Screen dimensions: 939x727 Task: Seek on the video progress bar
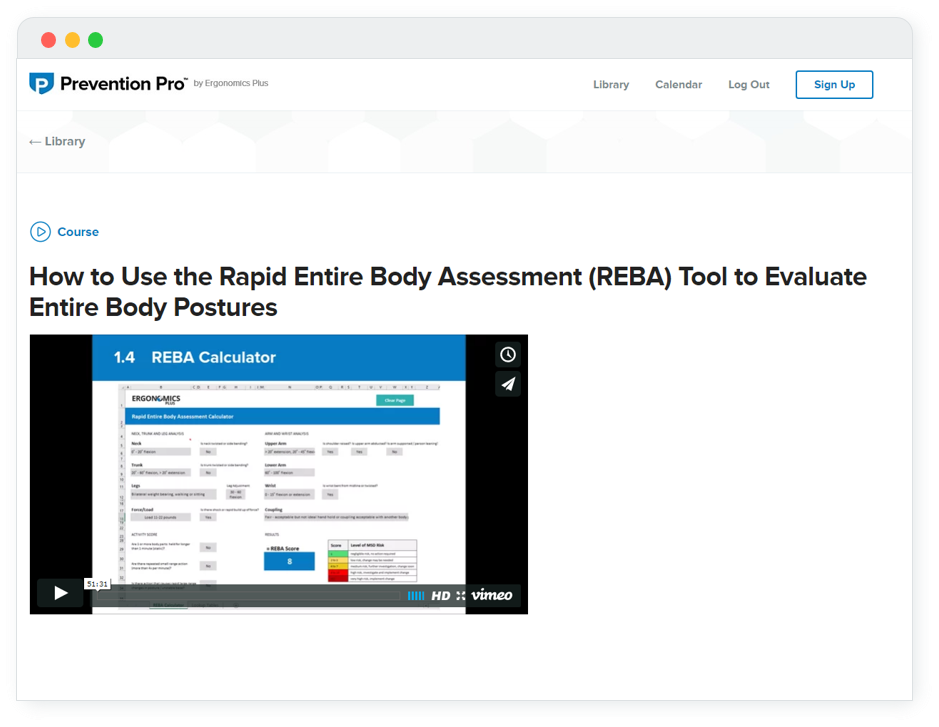pyautogui.click(x=250, y=595)
